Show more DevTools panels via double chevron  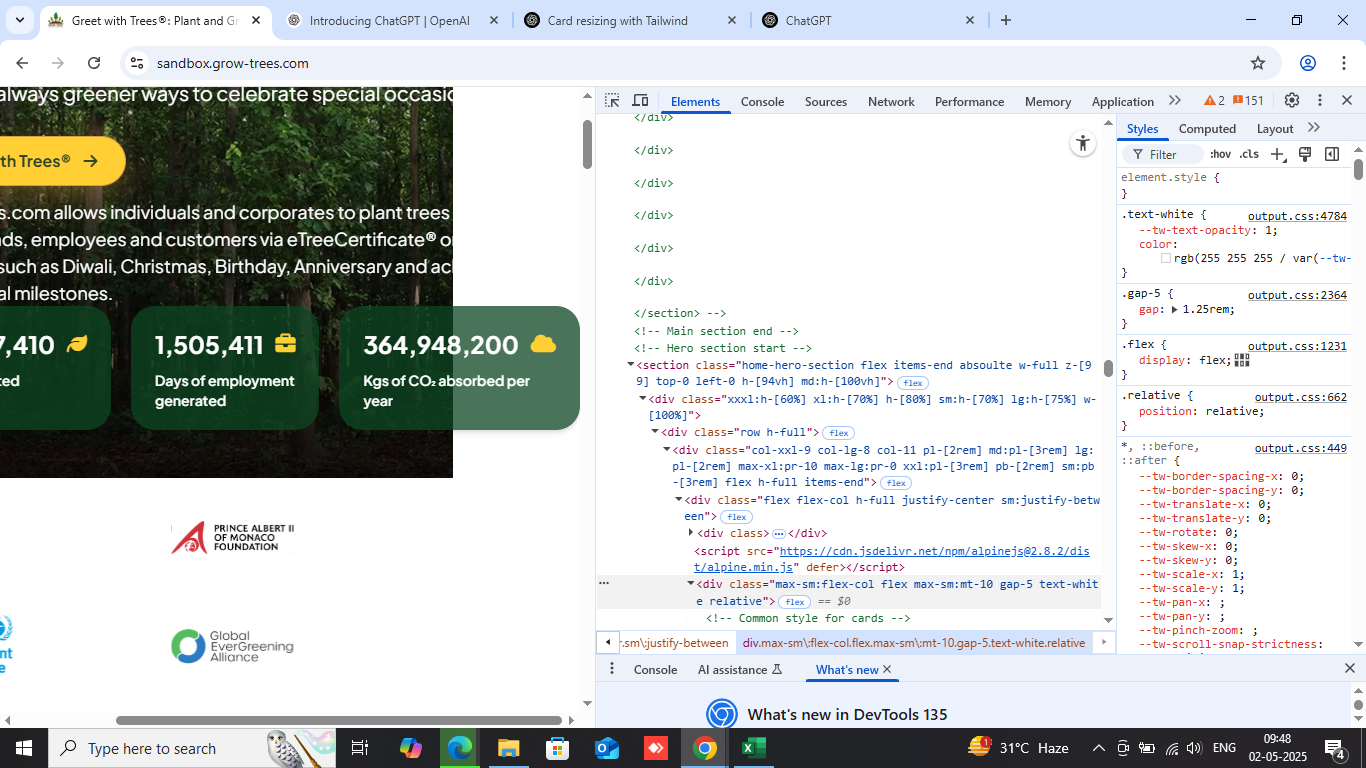tap(1175, 101)
